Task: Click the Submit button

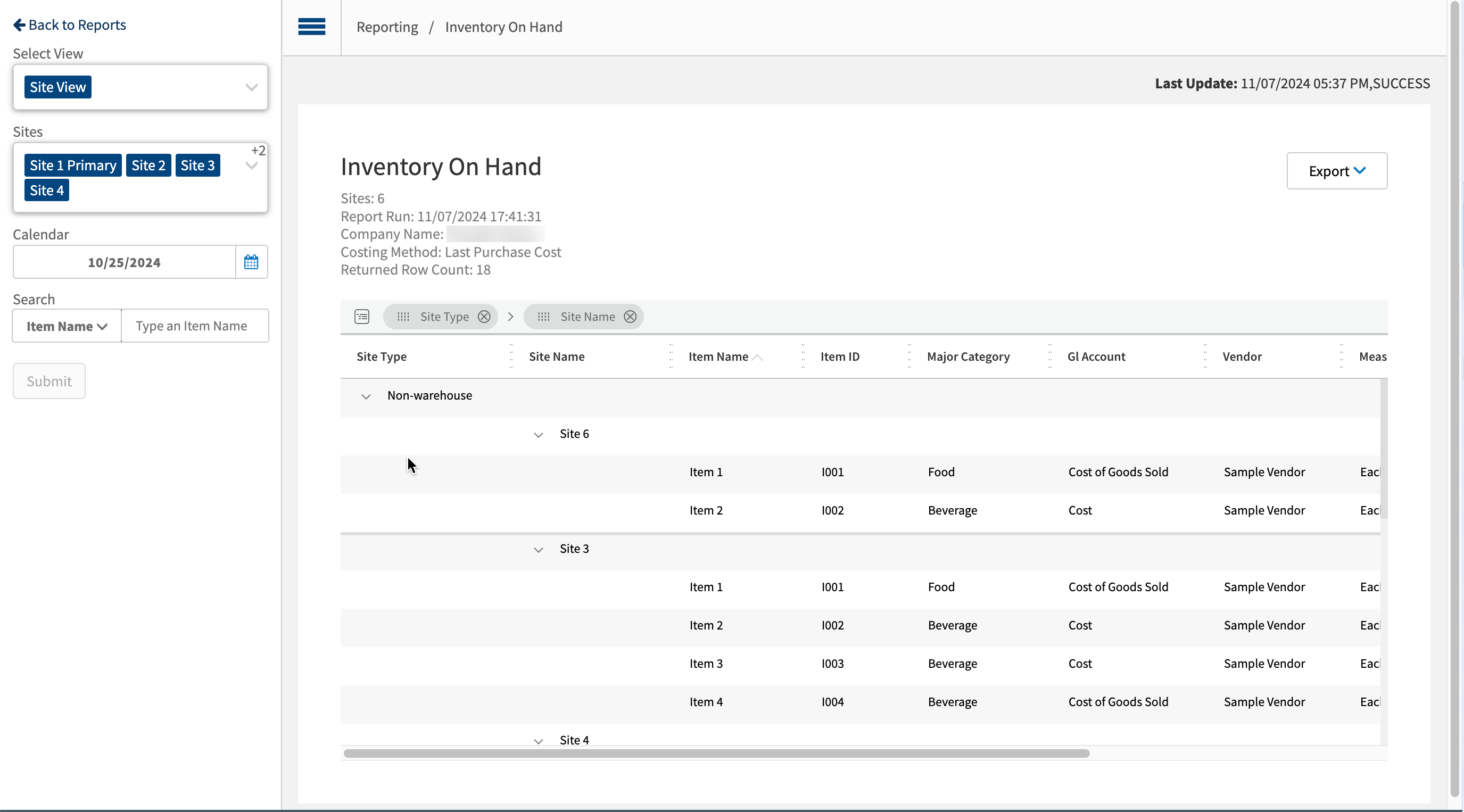Action: (x=48, y=380)
